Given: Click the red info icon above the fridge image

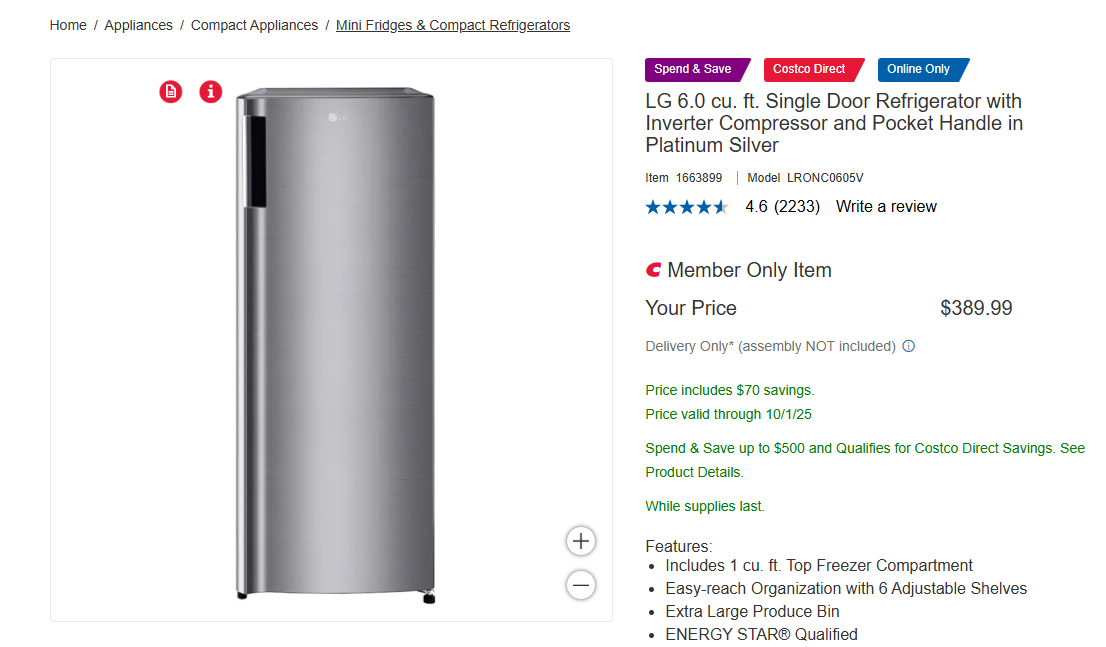Looking at the screenshot, I should coord(210,92).
